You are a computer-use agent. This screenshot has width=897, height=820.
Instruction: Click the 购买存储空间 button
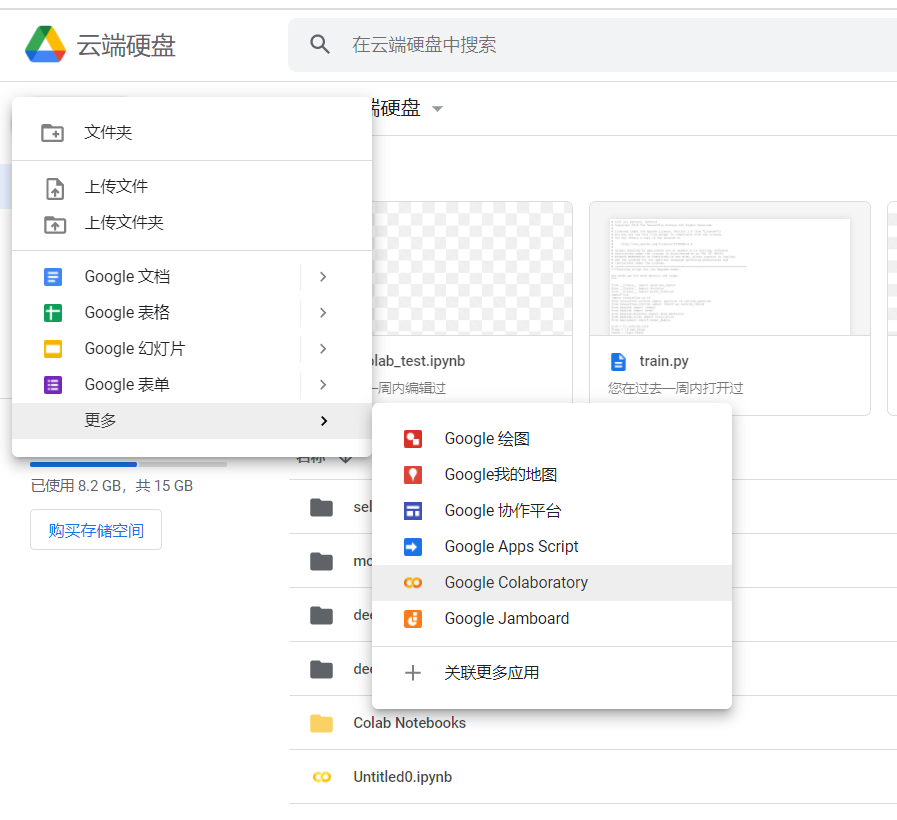pos(95,529)
